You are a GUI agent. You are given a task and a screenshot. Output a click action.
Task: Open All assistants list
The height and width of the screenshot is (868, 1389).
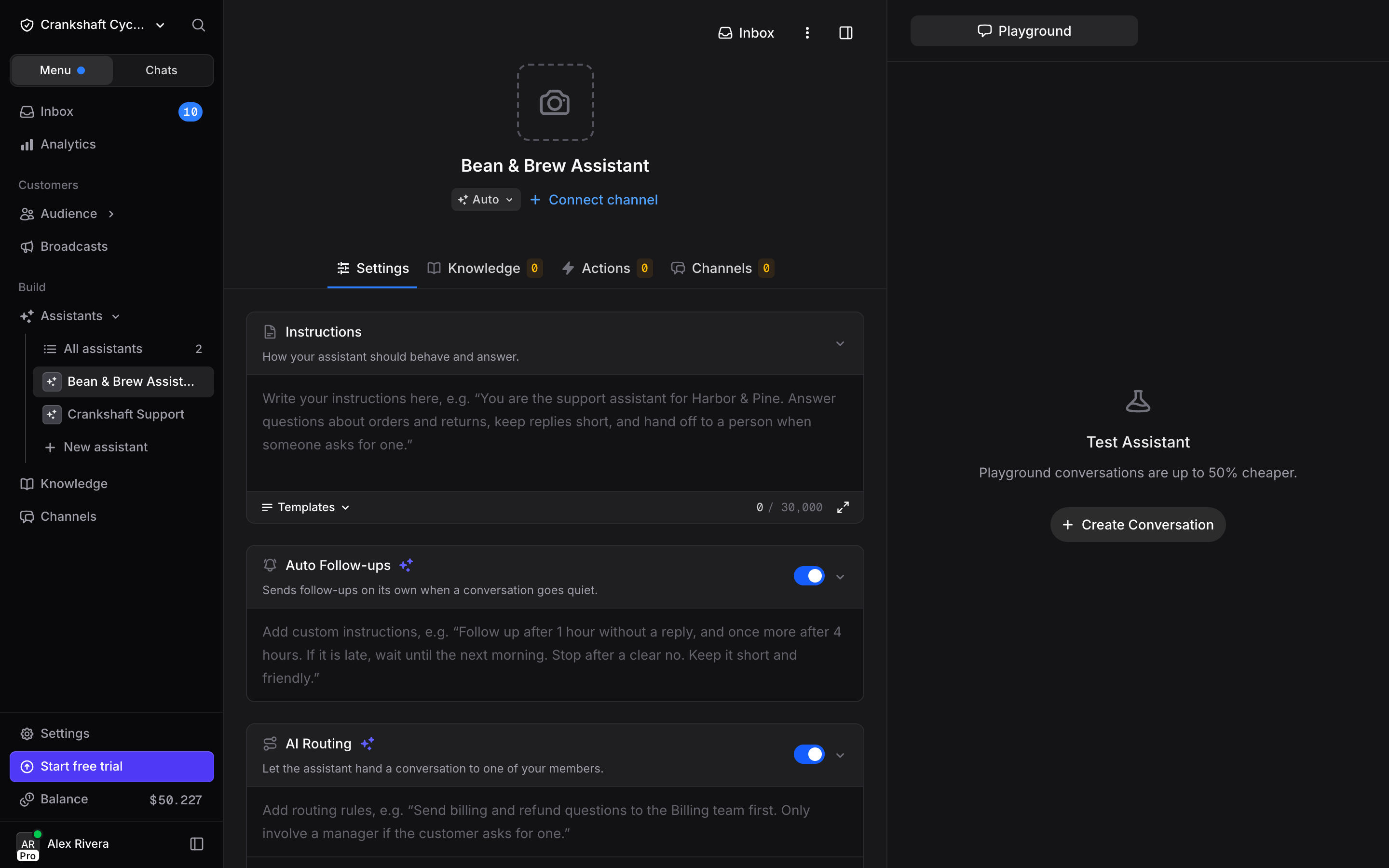click(x=123, y=349)
